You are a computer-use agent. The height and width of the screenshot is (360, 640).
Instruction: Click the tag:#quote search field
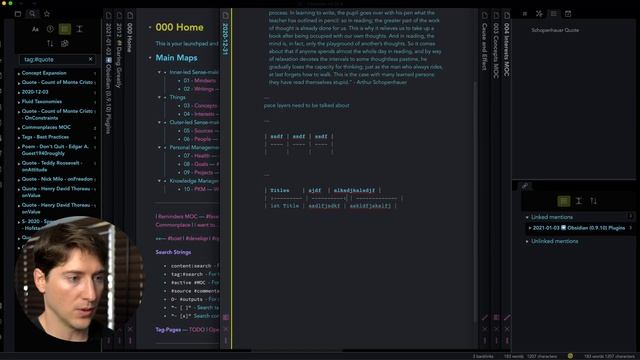point(57,59)
